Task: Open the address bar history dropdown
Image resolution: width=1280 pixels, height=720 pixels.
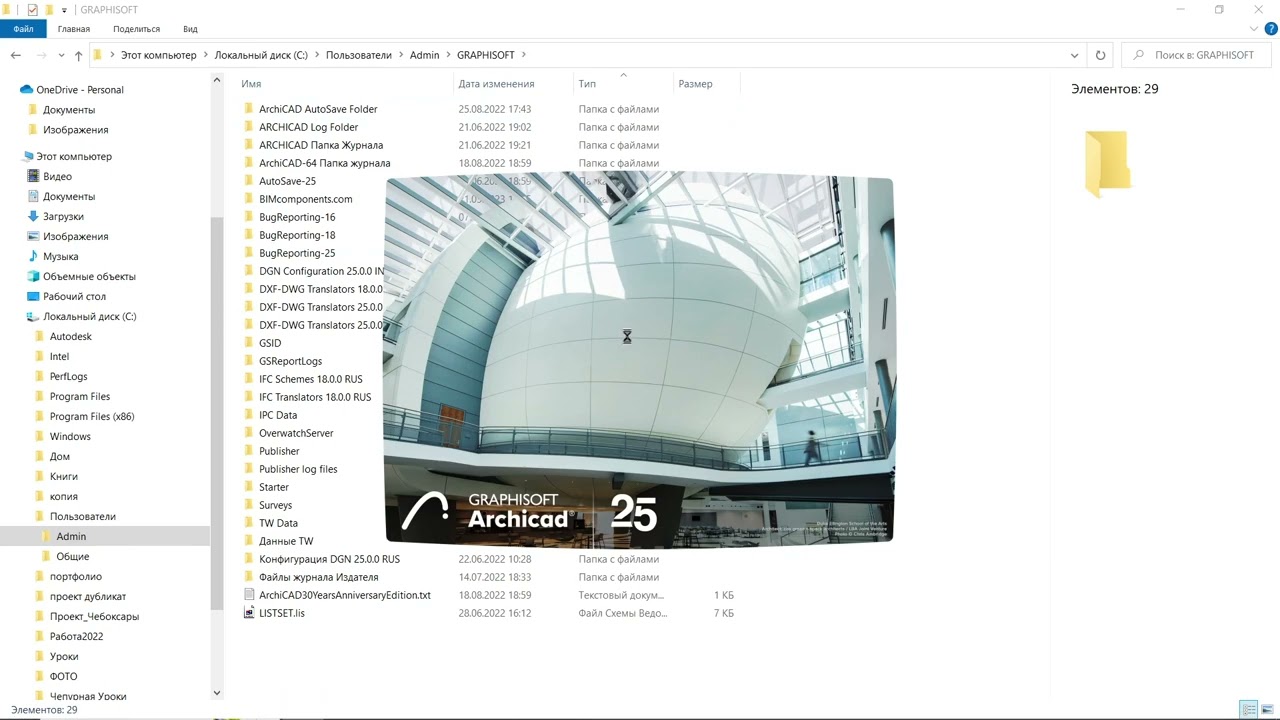Action: click(x=1075, y=55)
